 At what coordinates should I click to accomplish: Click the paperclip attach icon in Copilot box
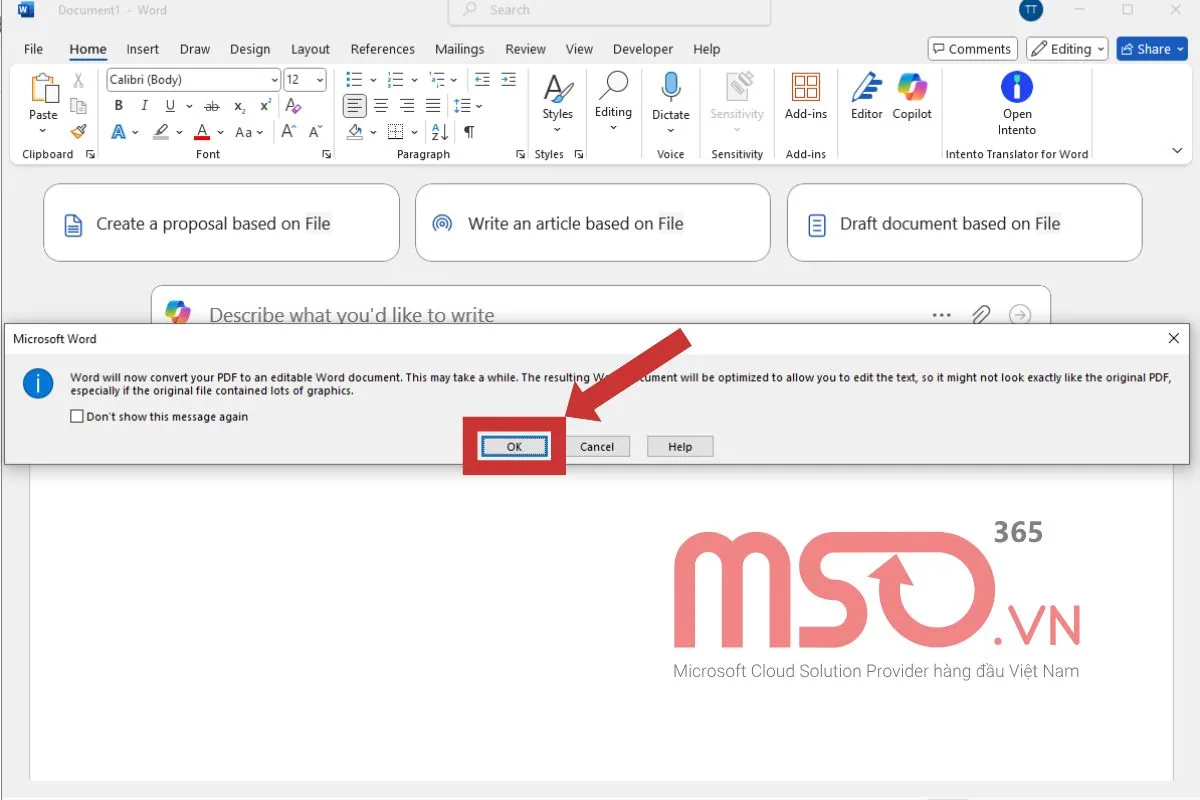click(981, 315)
